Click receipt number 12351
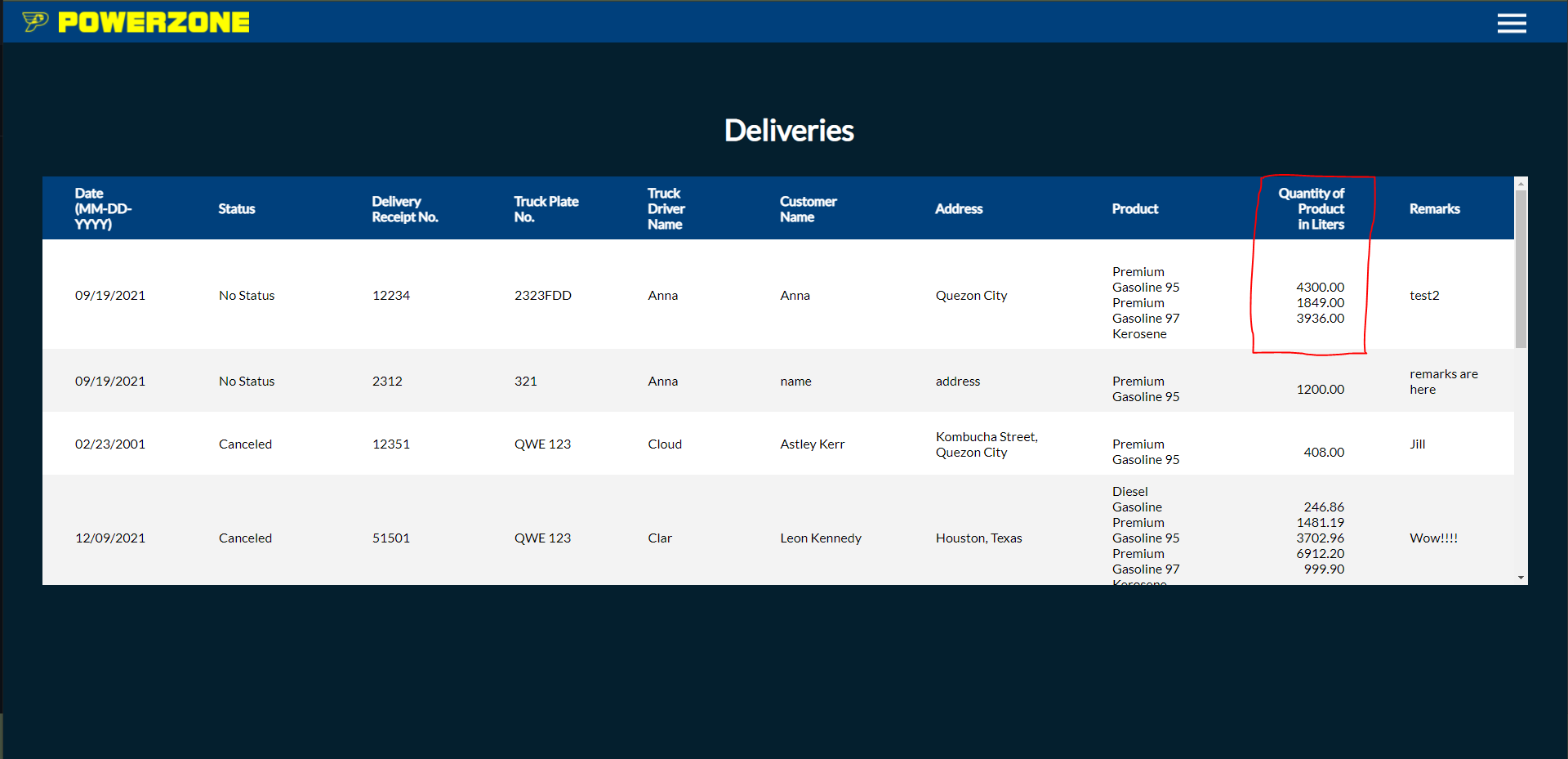 tap(391, 444)
